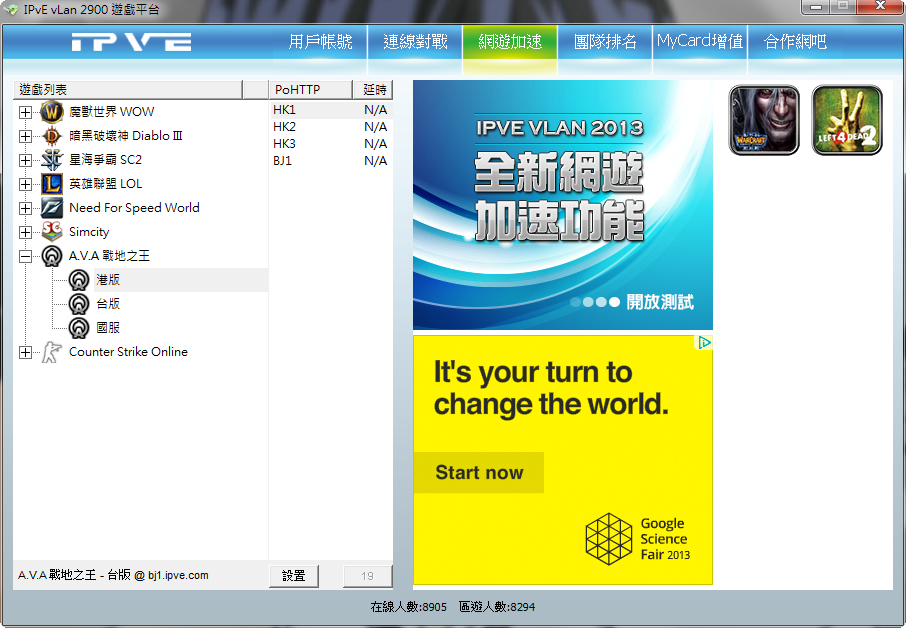The image size is (906, 628).
Task: Minimize the IPvE window
Action: pos(816,6)
